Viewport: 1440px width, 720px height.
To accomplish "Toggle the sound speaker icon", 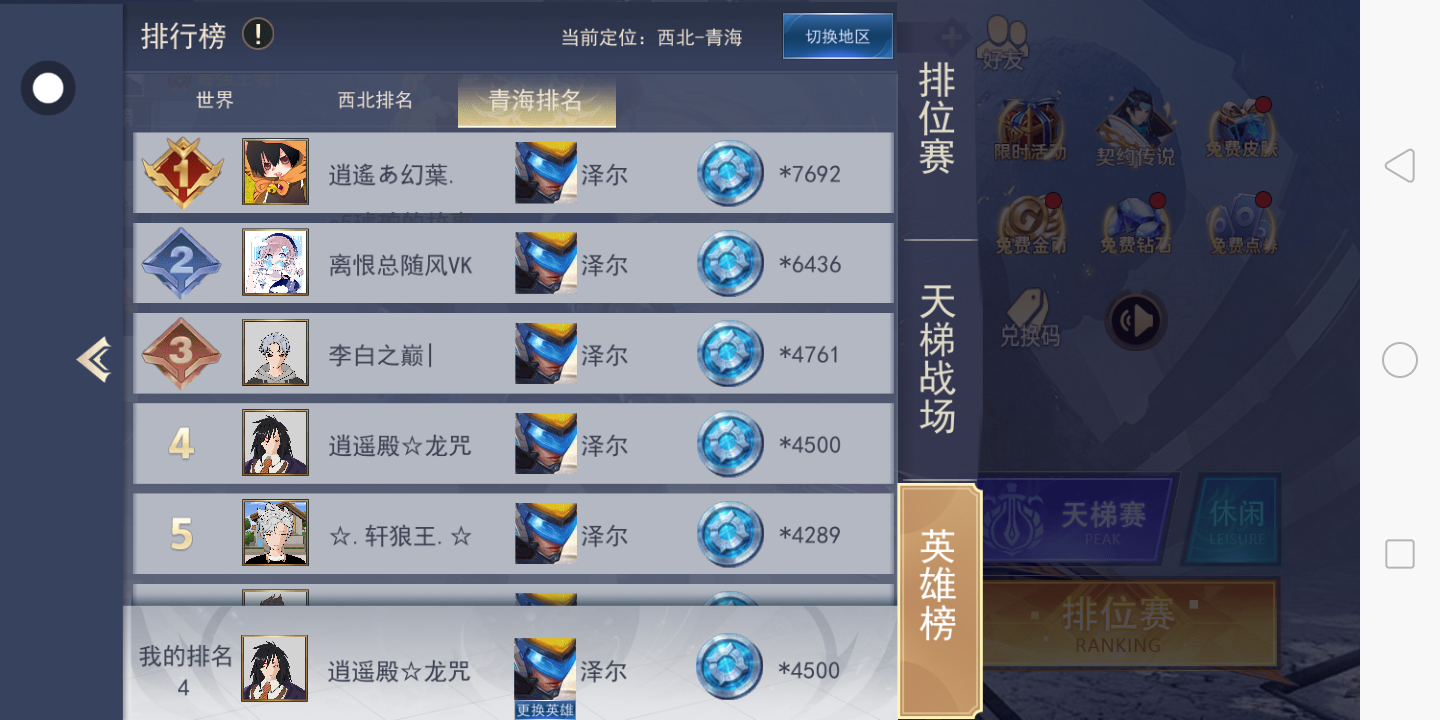I will coord(1137,321).
